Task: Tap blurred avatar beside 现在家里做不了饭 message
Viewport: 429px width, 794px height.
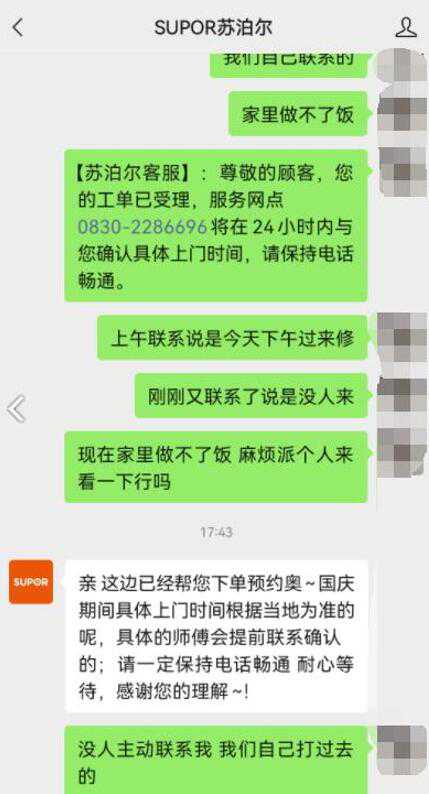Action: tap(403, 453)
